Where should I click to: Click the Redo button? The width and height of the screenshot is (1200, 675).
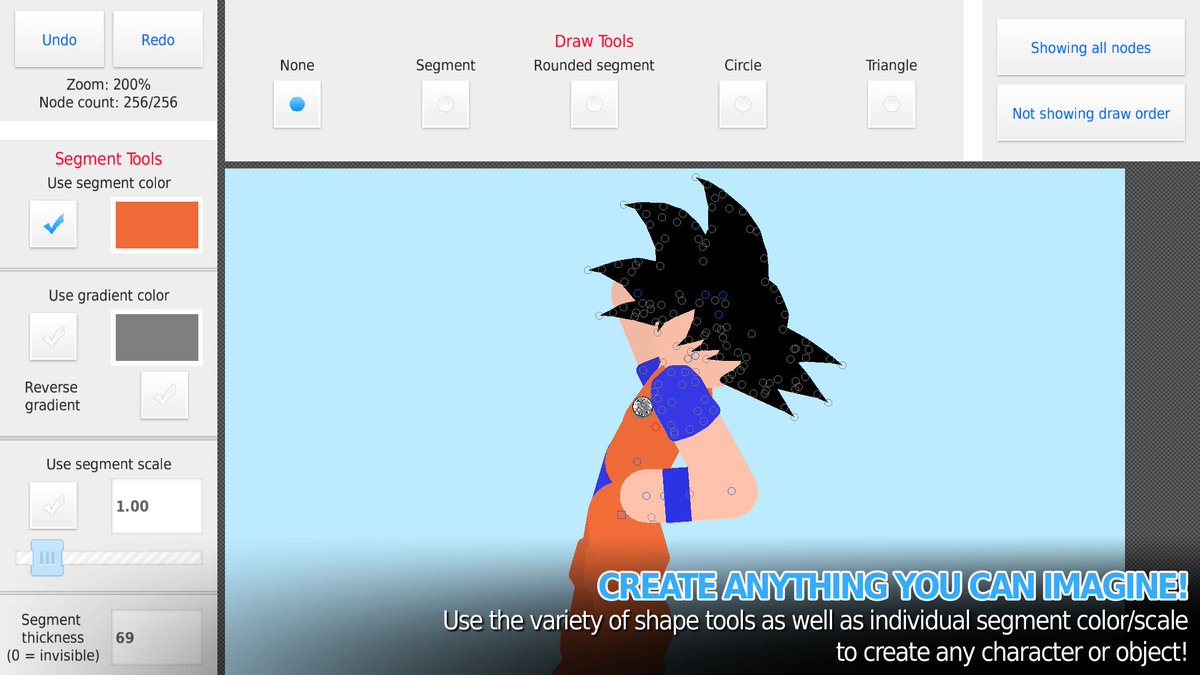click(158, 40)
